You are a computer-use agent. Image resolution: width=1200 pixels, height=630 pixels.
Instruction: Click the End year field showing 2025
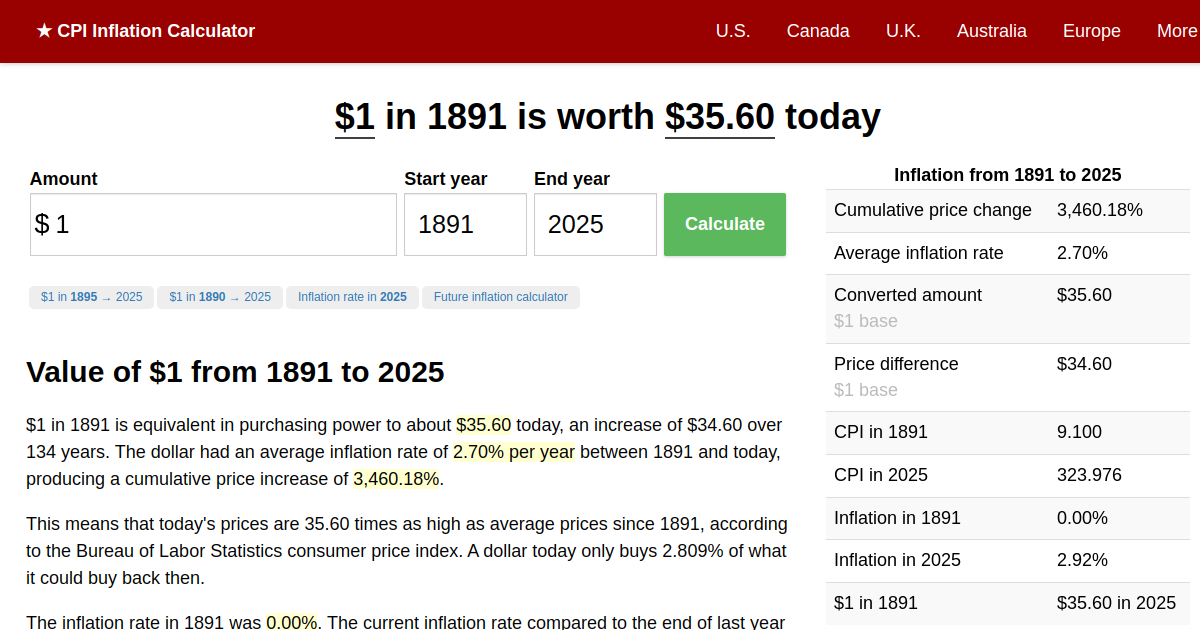tap(595, 224)
